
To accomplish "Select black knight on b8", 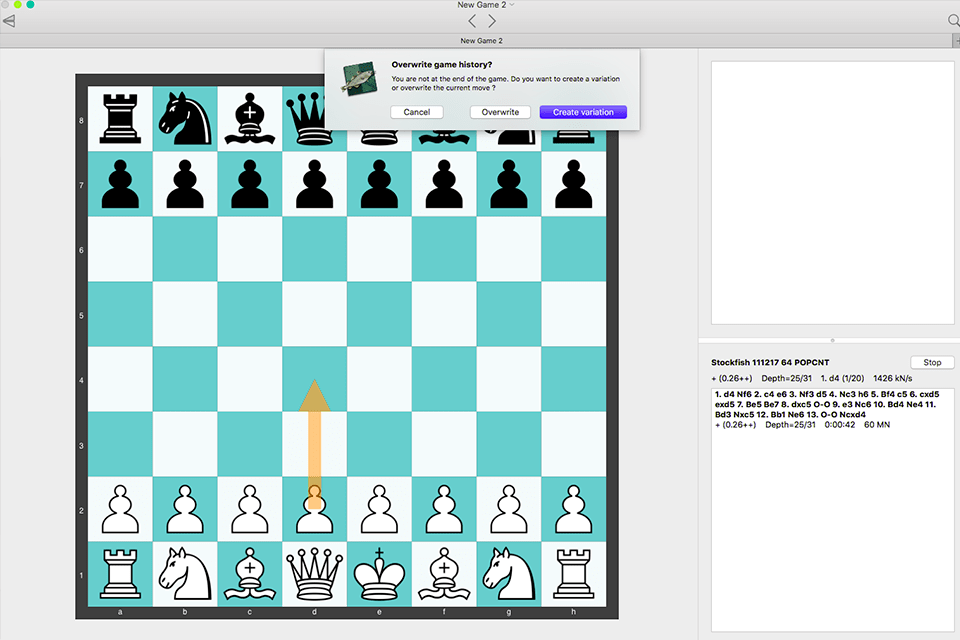I will pos(185,119).
